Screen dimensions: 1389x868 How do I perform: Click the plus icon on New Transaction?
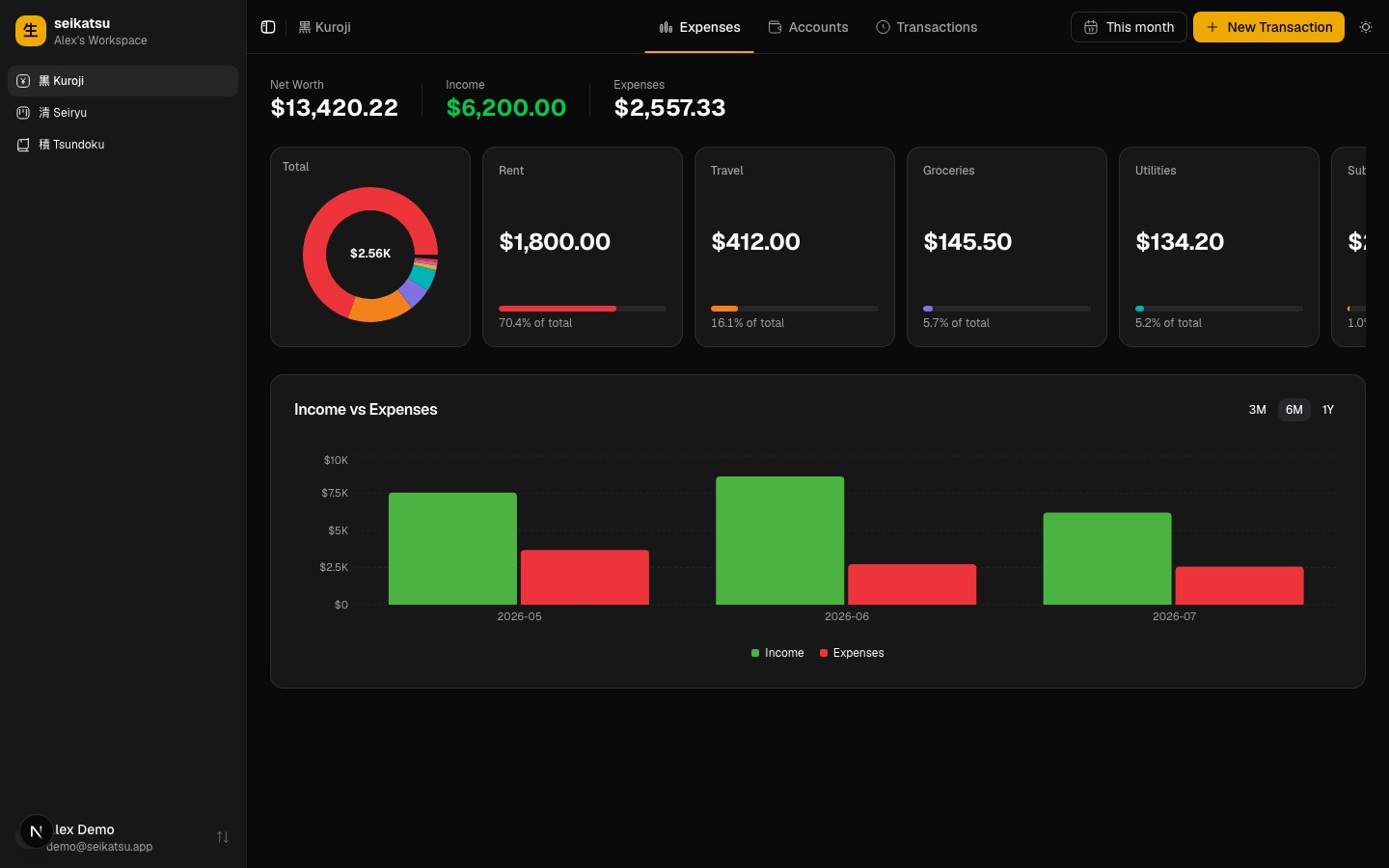coord(1212,27)
